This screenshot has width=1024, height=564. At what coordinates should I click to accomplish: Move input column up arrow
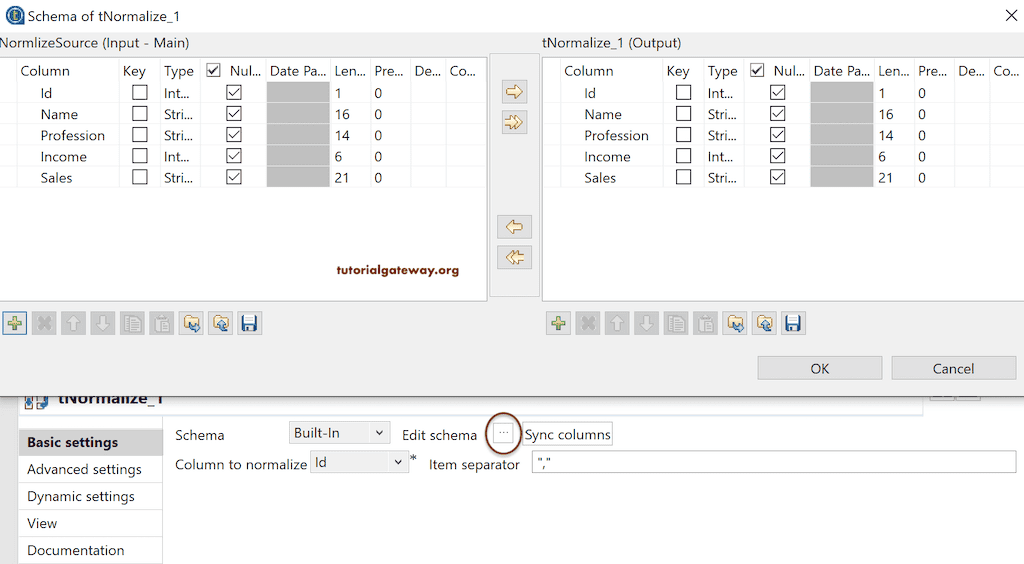click(x=74, y=323)
